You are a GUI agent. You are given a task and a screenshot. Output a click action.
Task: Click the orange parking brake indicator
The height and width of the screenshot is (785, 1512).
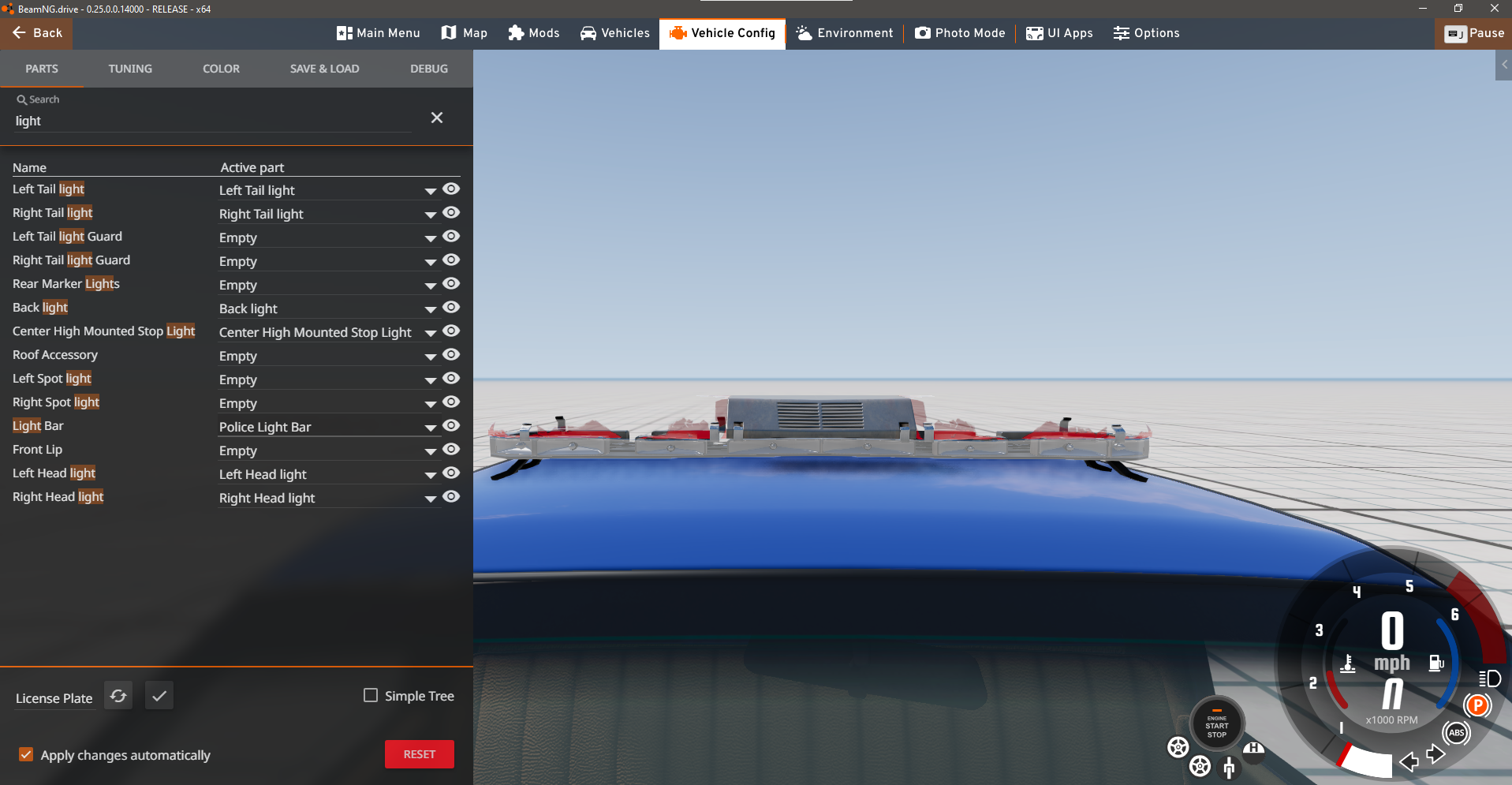coord(1477,705)
